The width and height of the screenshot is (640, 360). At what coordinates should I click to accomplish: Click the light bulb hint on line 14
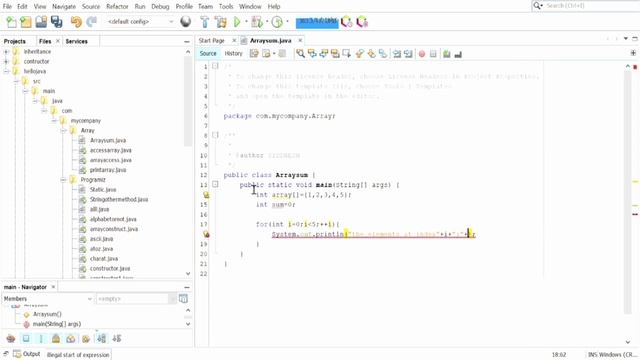pos(206,195)
